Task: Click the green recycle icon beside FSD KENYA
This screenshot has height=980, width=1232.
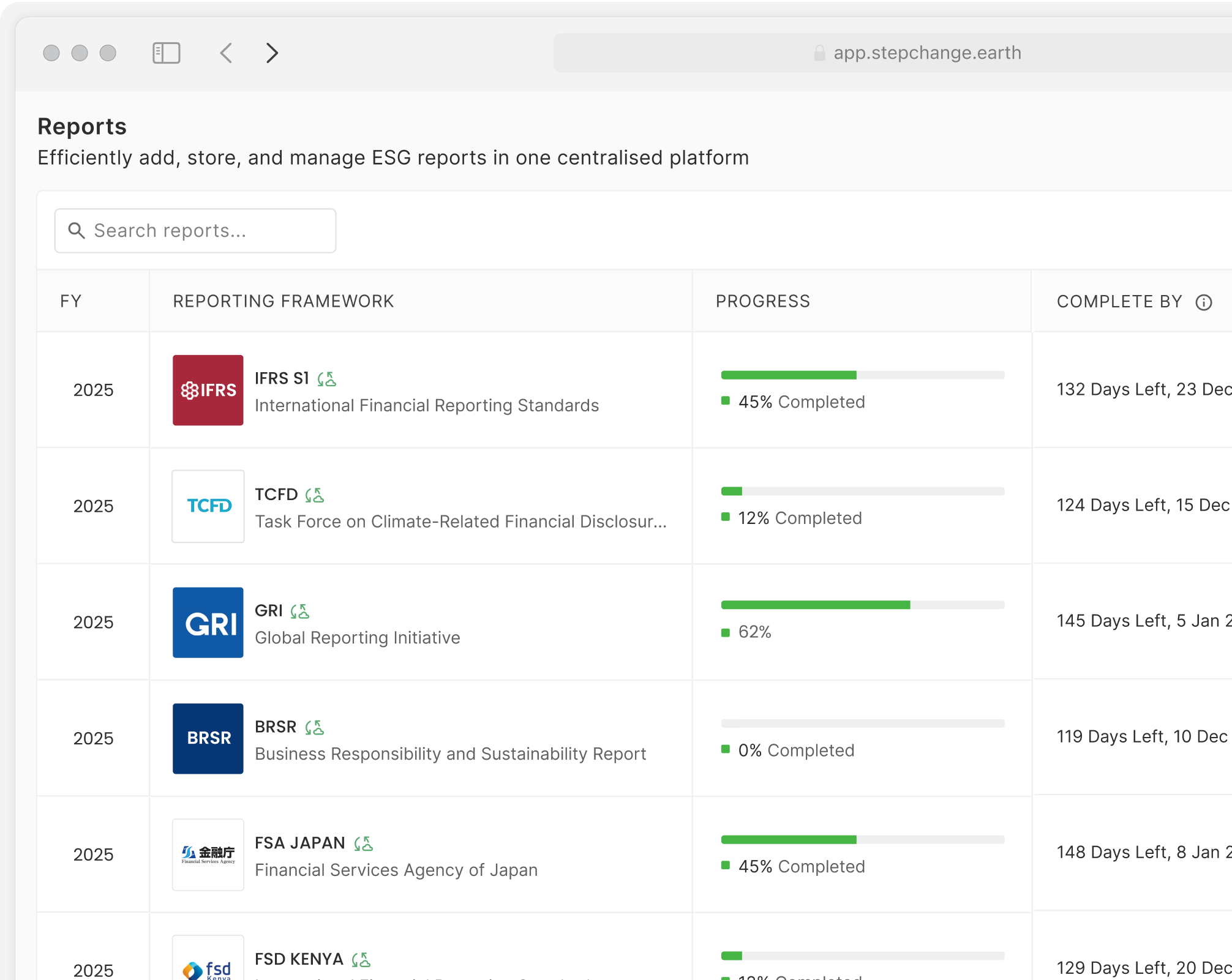Action: [361, 959]
